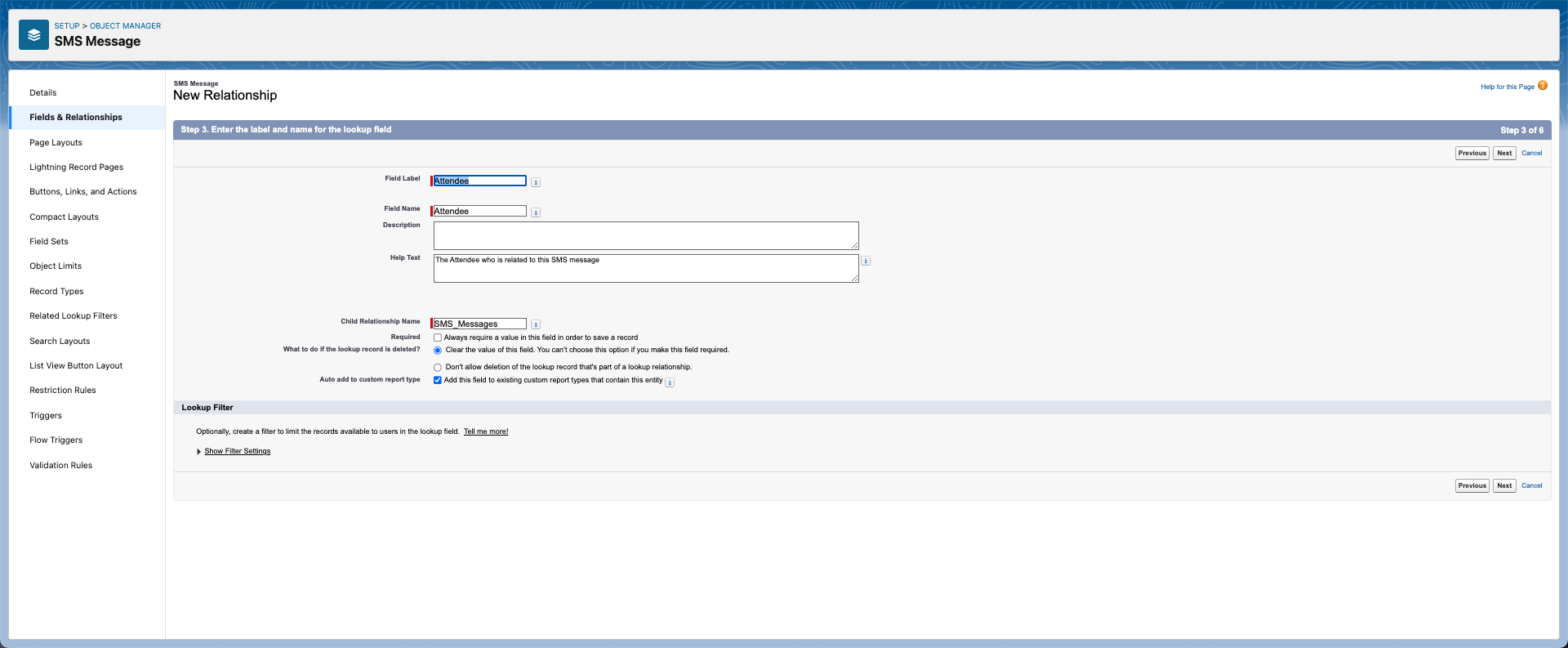Click info icon next to Field Name
This screenshot has height=648, width=1568.
click(x=536, y=212)
